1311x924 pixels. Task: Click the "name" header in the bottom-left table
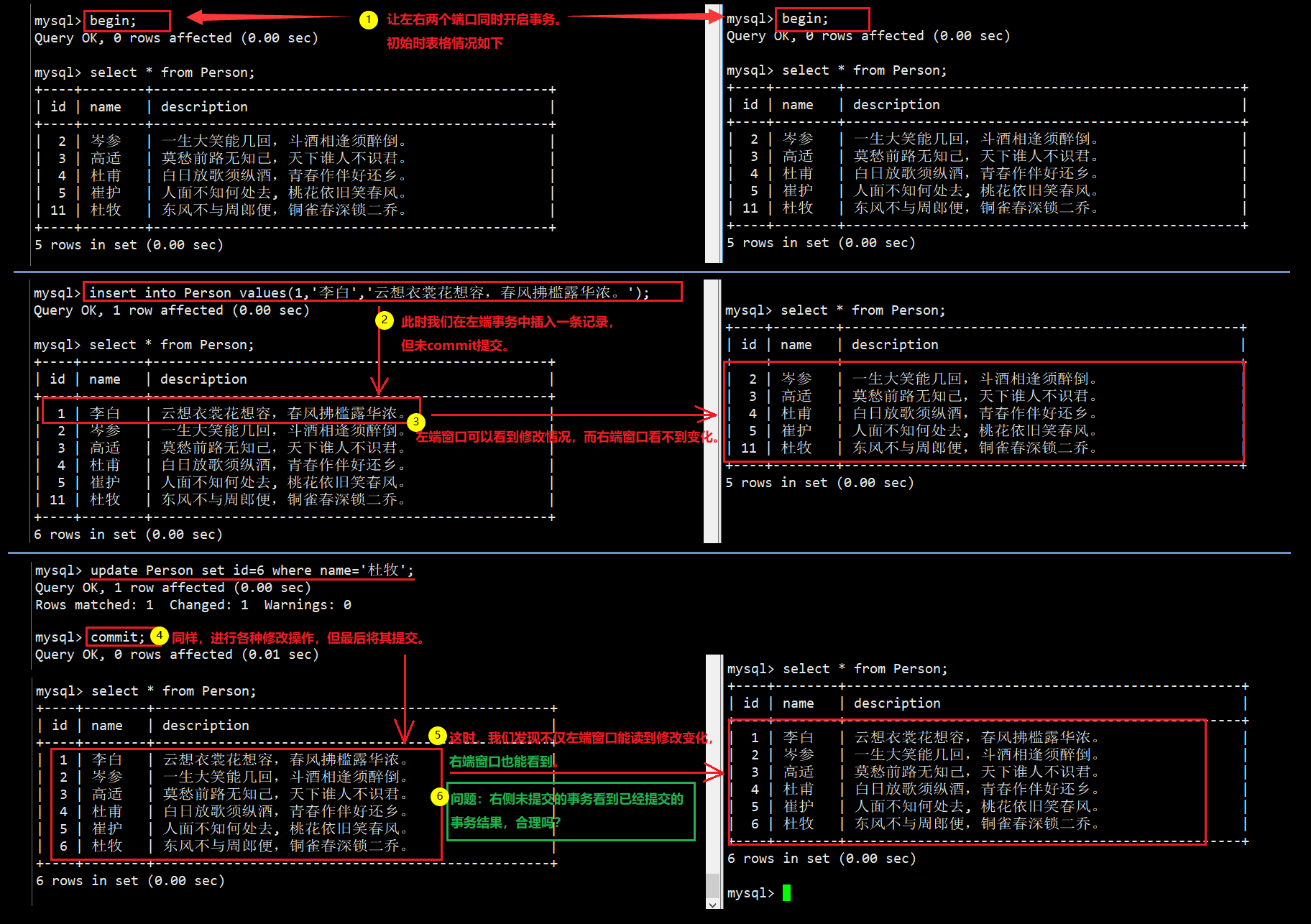click(107, 726)
